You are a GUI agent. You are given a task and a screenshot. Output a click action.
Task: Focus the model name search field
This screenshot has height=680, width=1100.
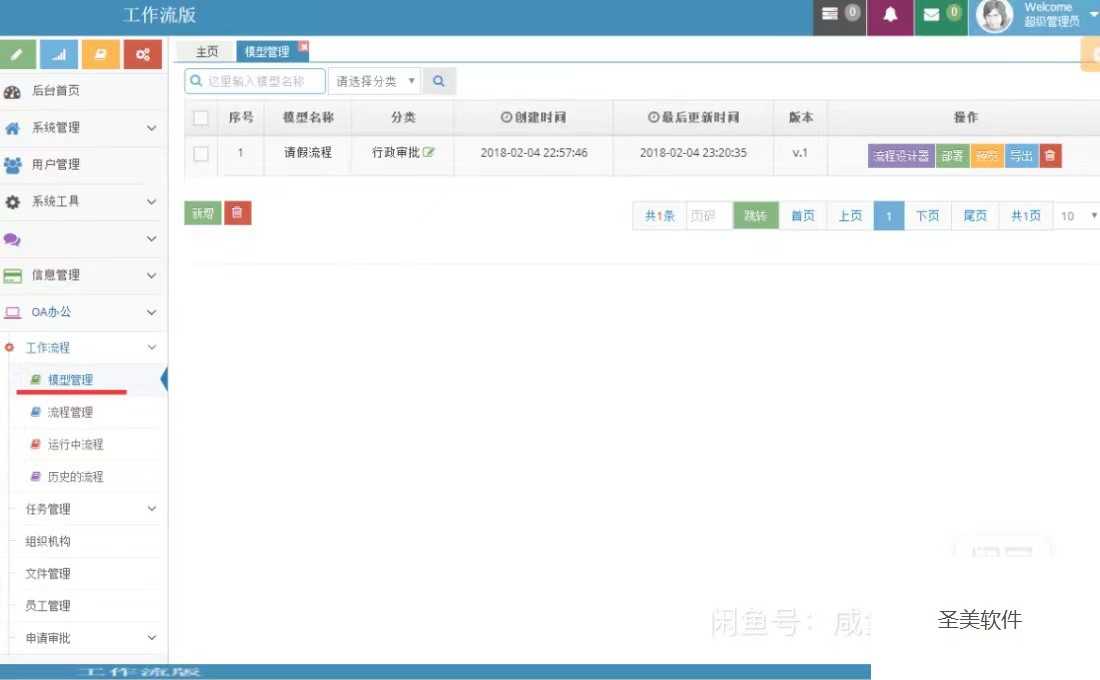coord(255,81)
